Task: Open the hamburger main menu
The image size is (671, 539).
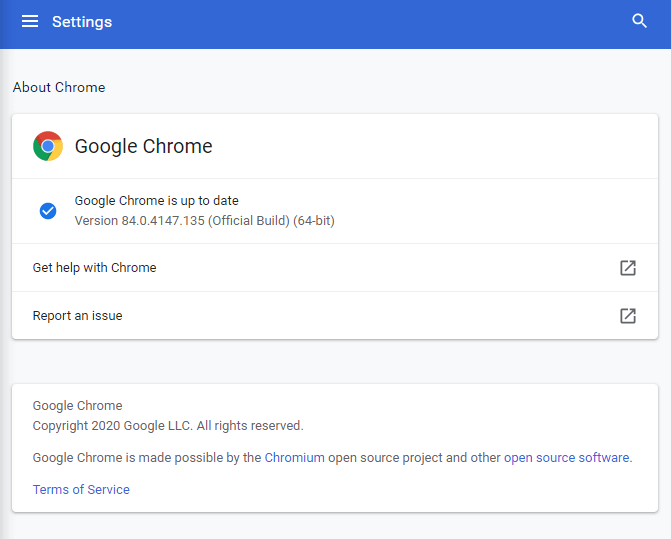Action: point(30,21)
